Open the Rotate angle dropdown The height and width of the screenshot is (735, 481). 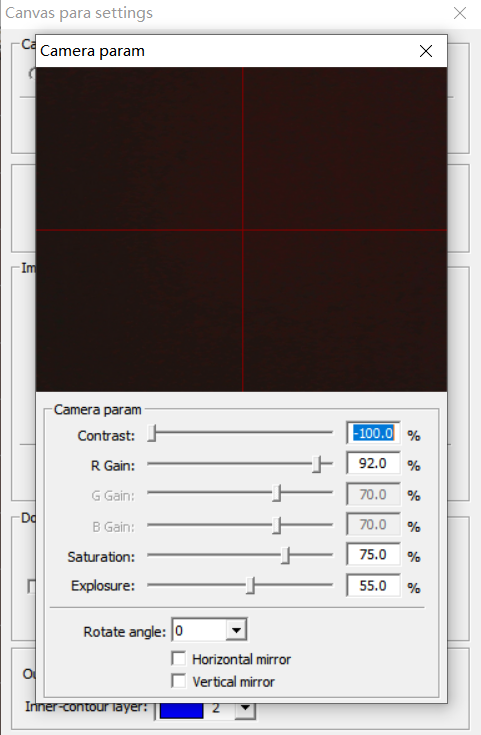[236, 630]
